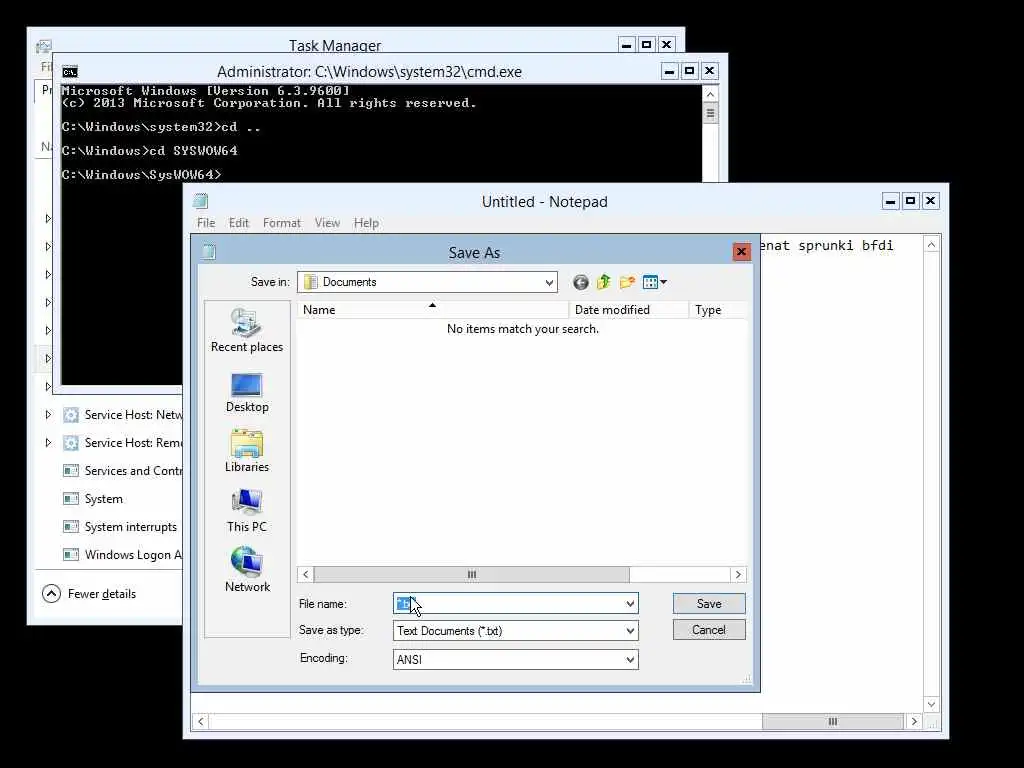Click Fewer details link in Task Manager

(102, 594)
